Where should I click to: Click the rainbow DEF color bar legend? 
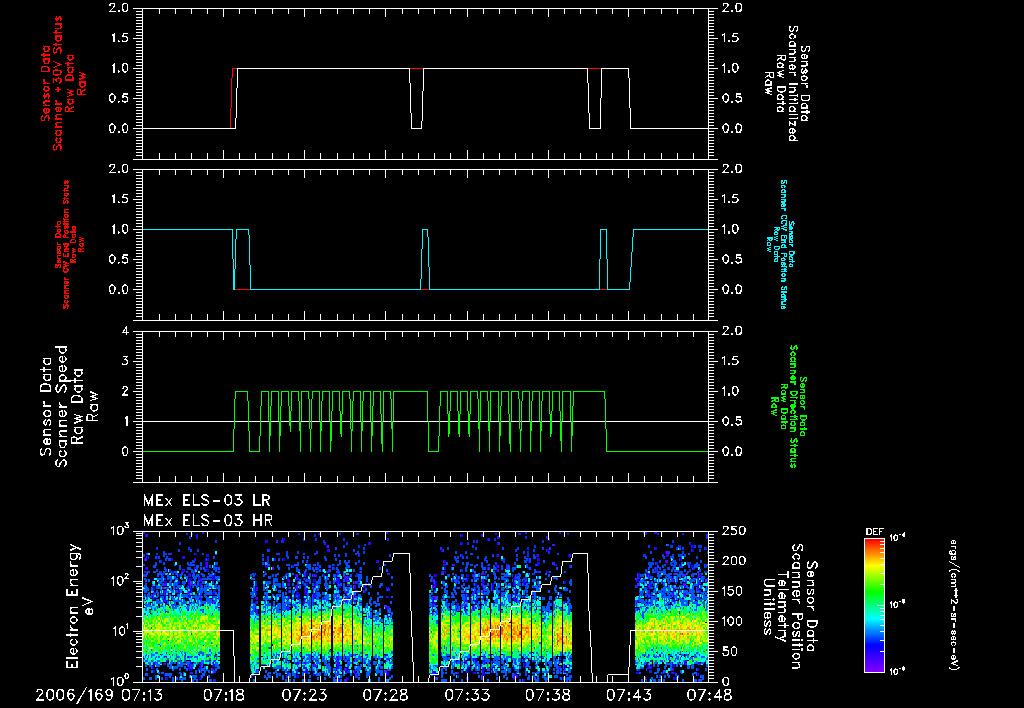(x=874, y=604)
